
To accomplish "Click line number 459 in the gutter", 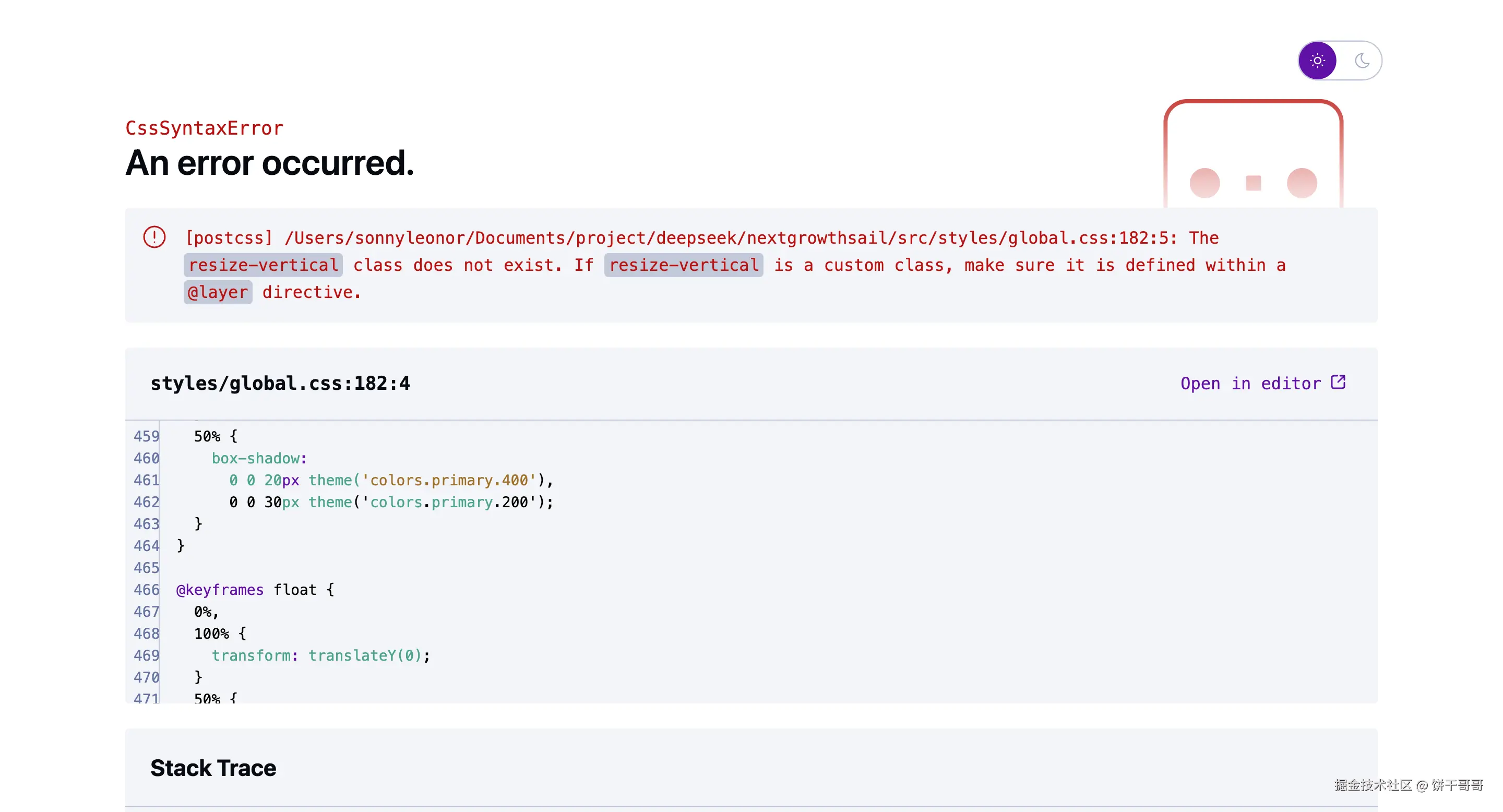I will [x=146, y=436].
